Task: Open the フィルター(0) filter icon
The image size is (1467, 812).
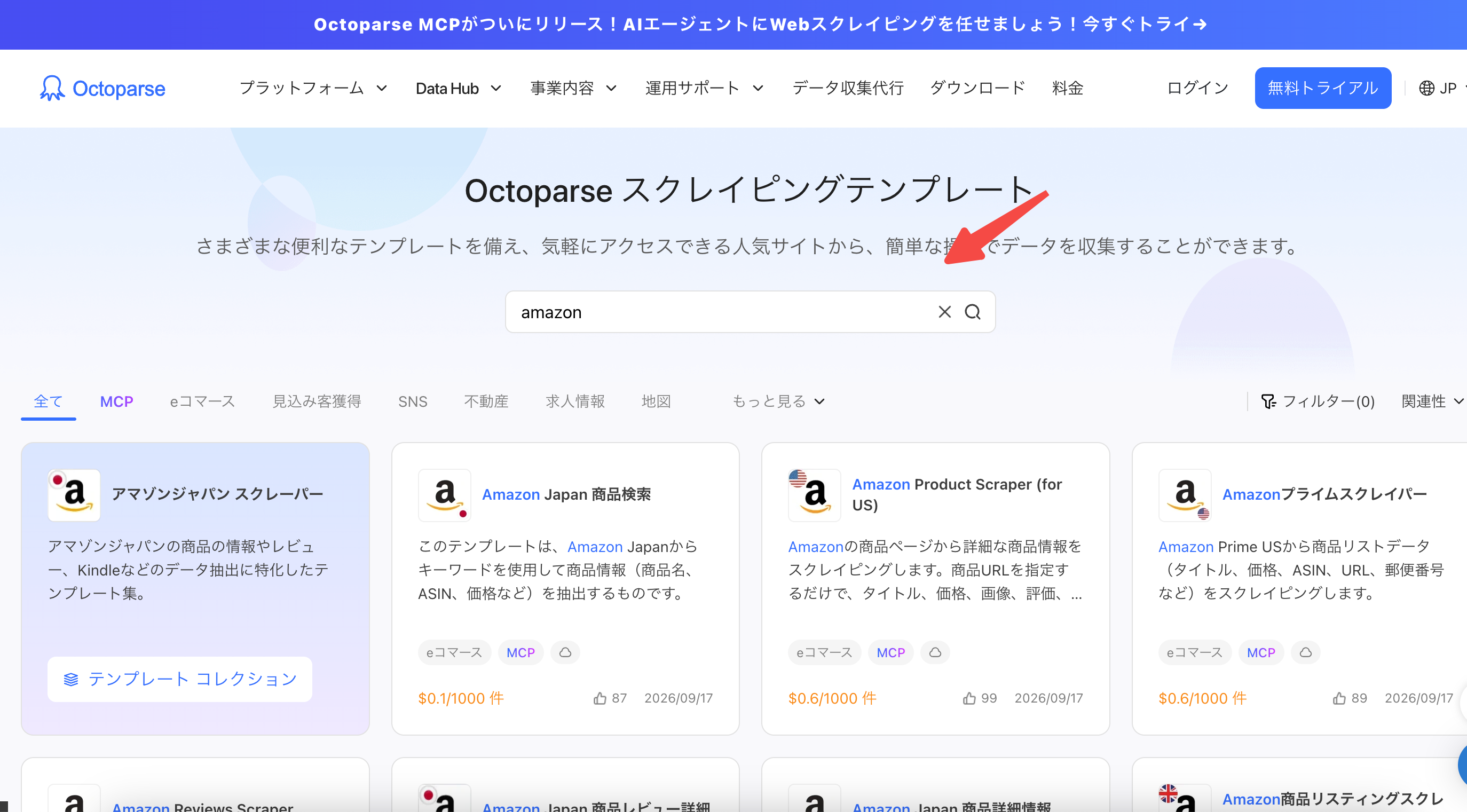Action: tap(1268, 401)
